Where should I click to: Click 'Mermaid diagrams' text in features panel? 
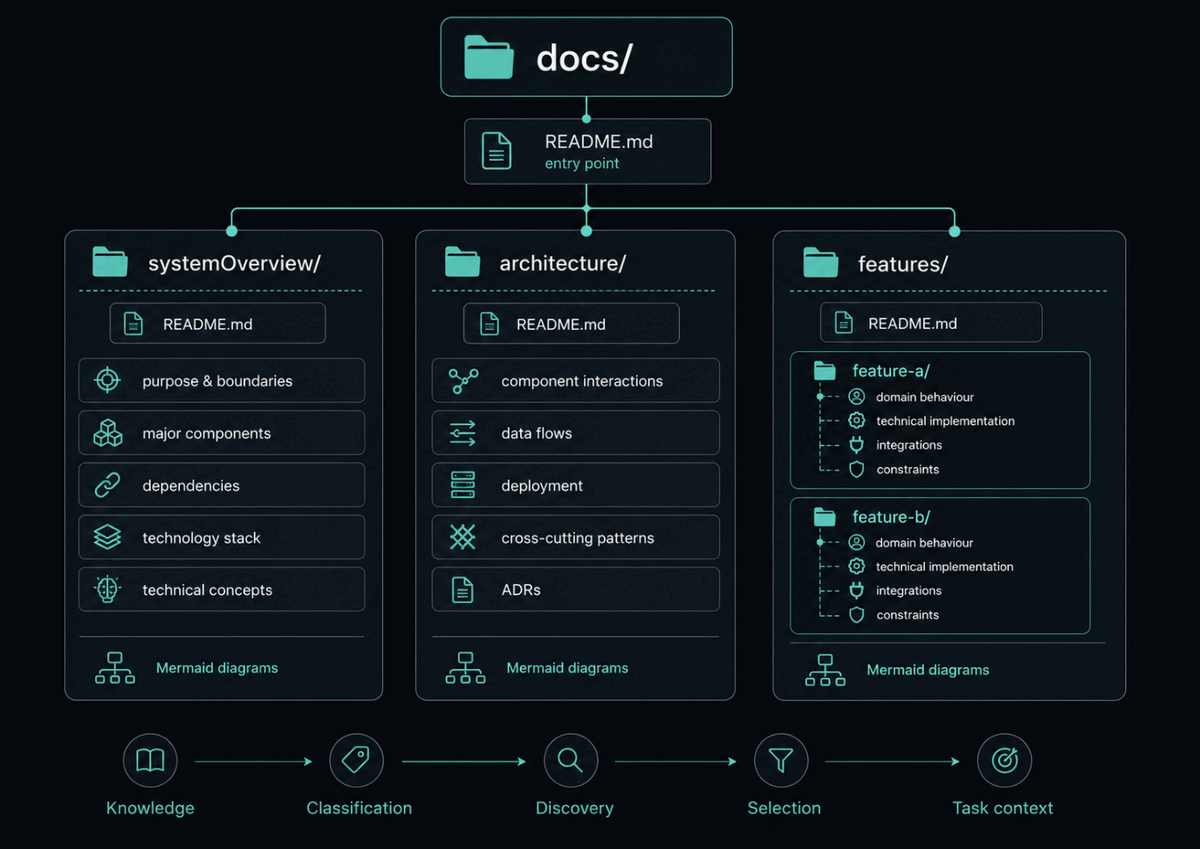click(928, 670)
